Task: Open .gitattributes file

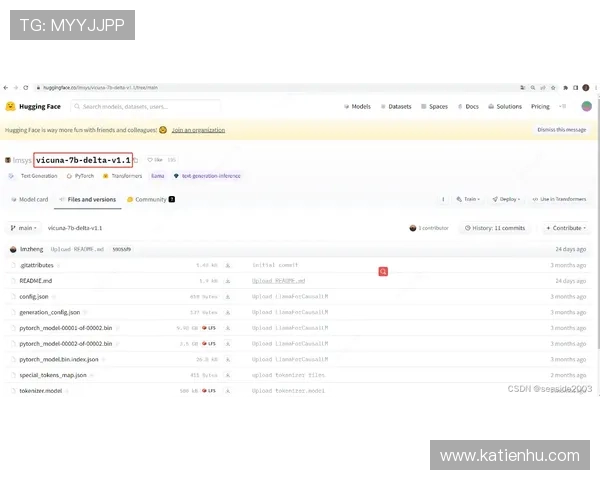Action: click(36, 265)
